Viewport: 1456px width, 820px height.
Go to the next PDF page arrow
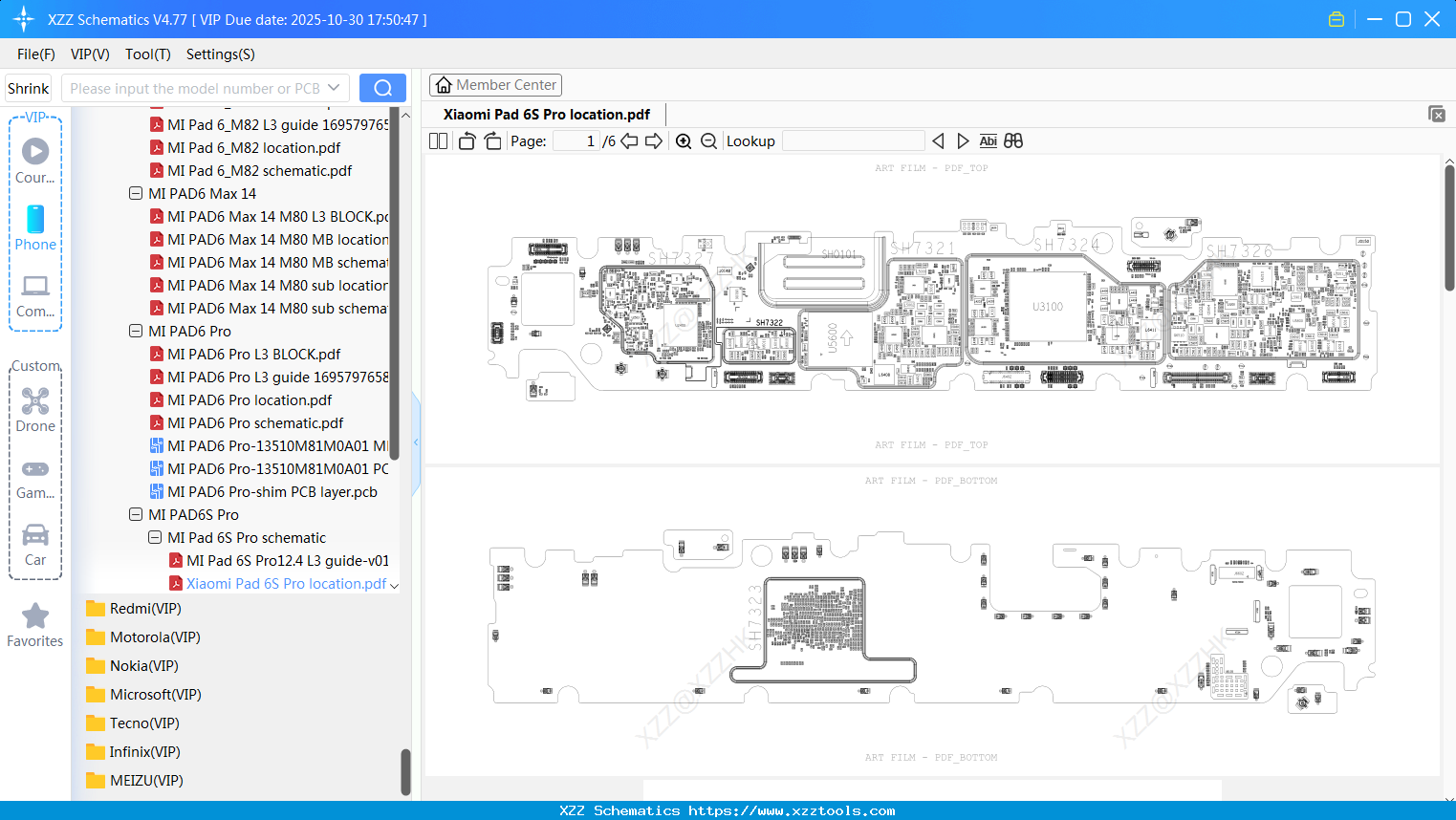(654, 141)
